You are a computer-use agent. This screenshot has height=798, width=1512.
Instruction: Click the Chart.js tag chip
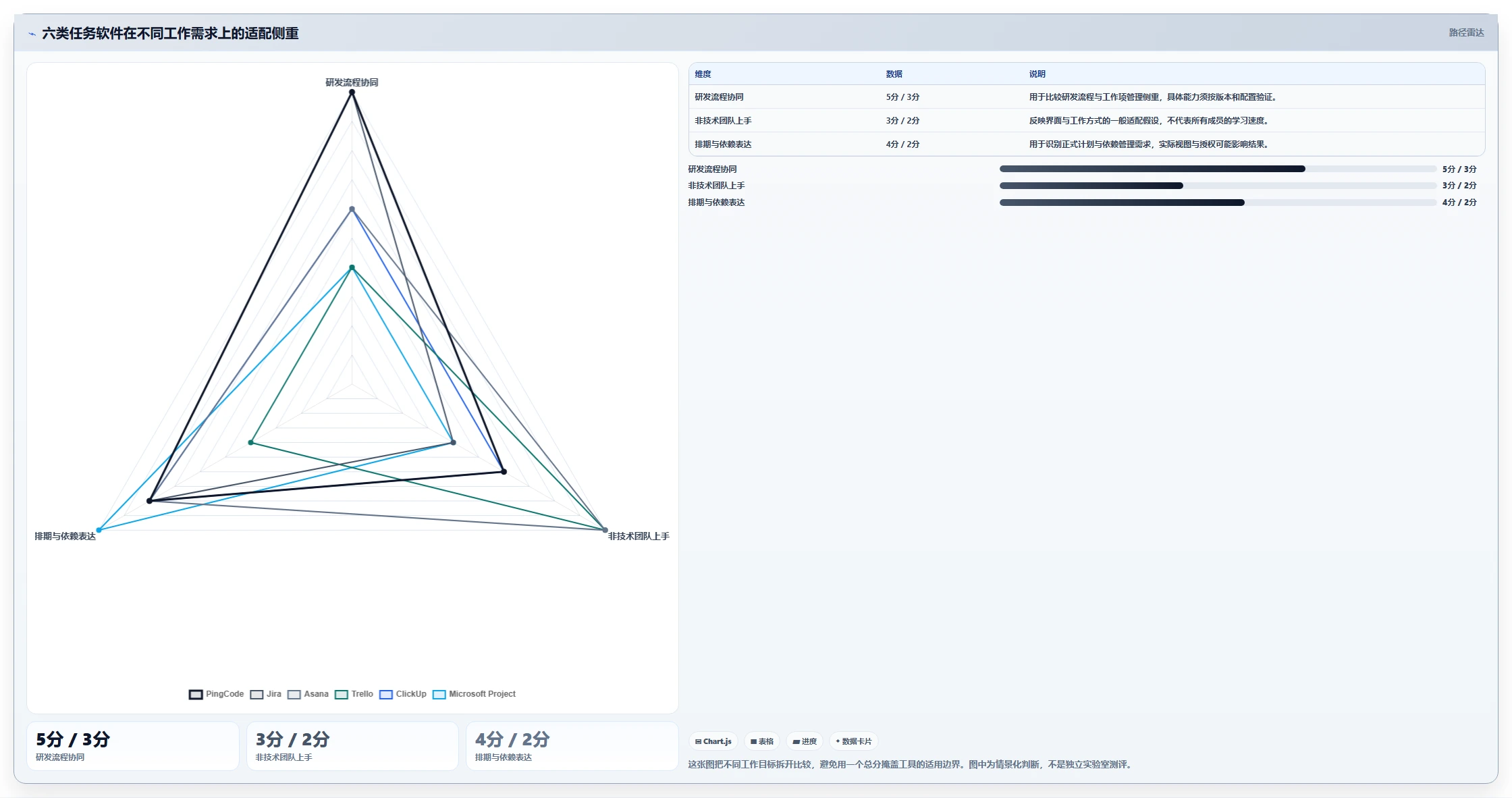(713, 741)
